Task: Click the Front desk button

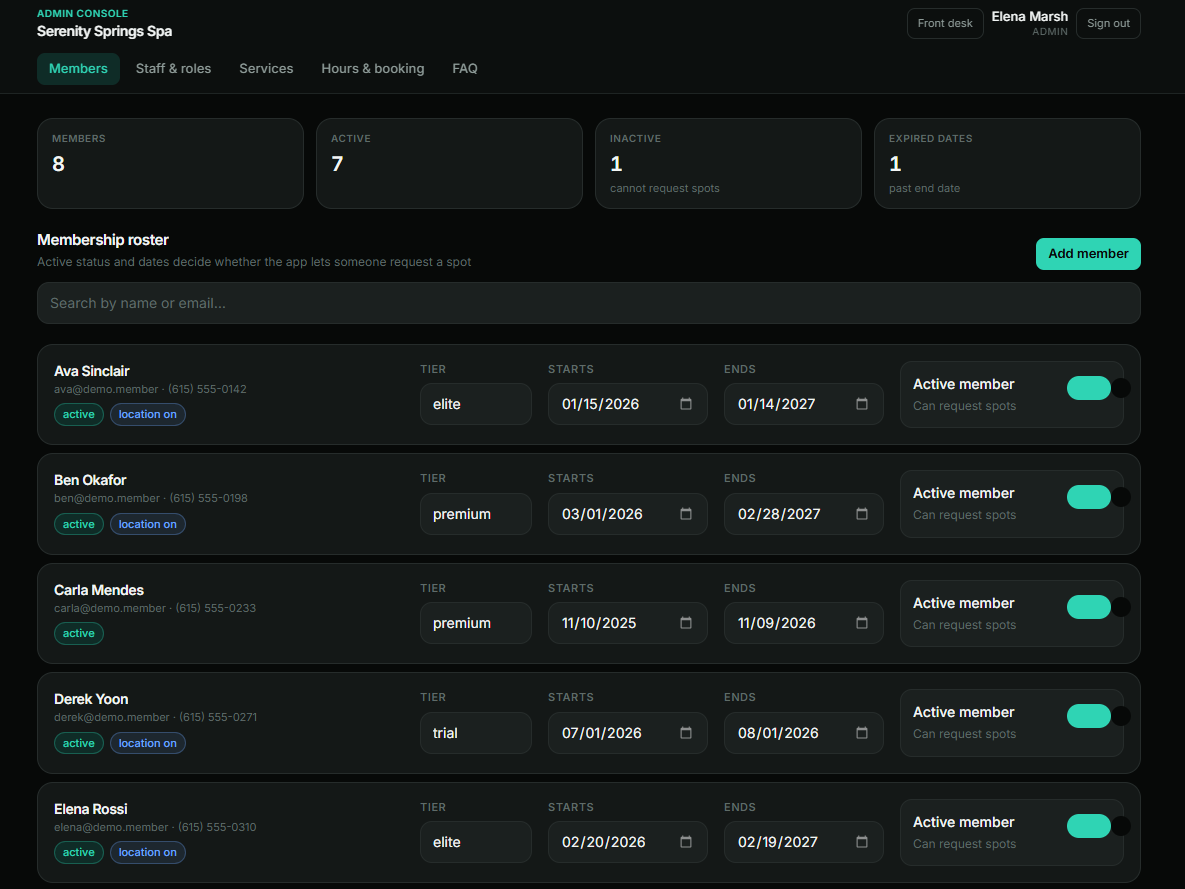Action: tap(945, 23)
